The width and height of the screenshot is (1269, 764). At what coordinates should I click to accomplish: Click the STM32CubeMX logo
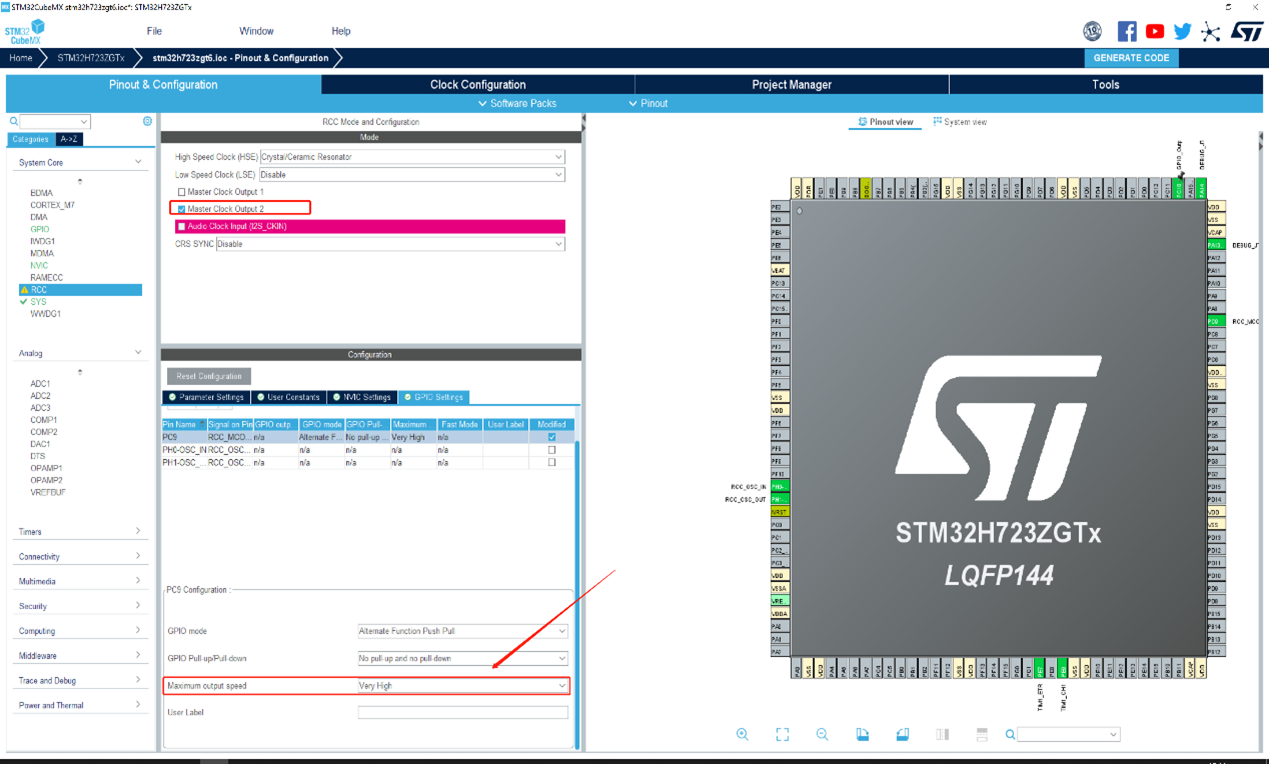pyautogui.click(x=25, y=32)
